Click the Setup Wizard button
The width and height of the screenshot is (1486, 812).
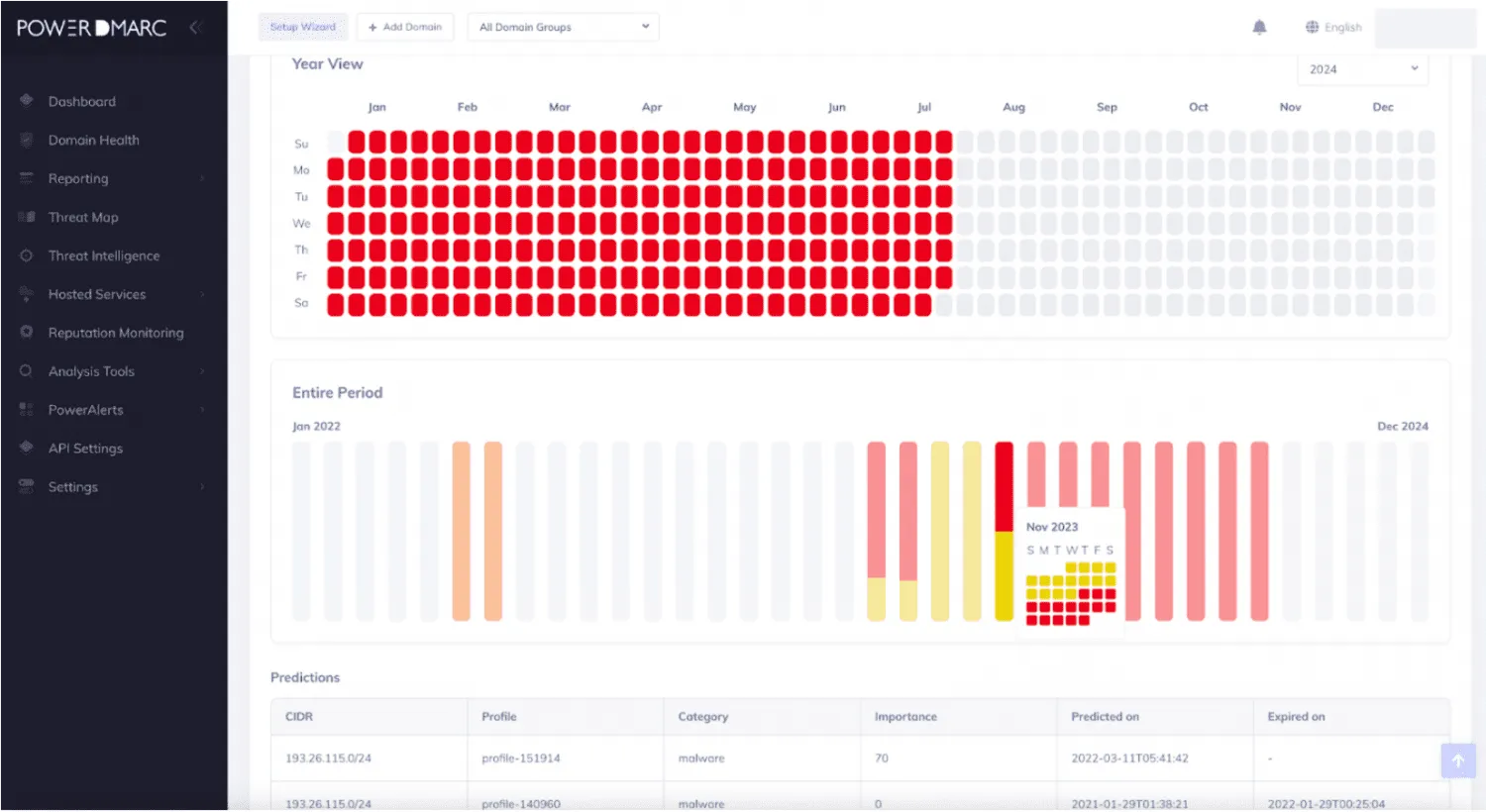coord(303,28)
